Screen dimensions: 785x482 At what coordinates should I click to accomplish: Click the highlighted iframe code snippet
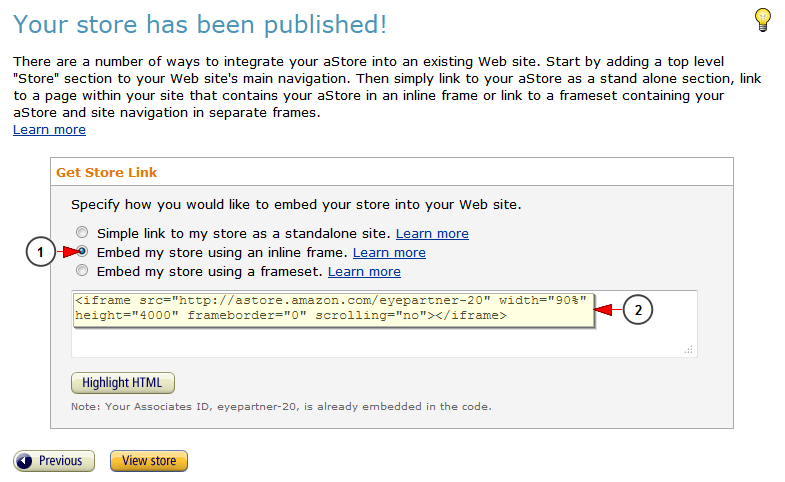[333, 310]
